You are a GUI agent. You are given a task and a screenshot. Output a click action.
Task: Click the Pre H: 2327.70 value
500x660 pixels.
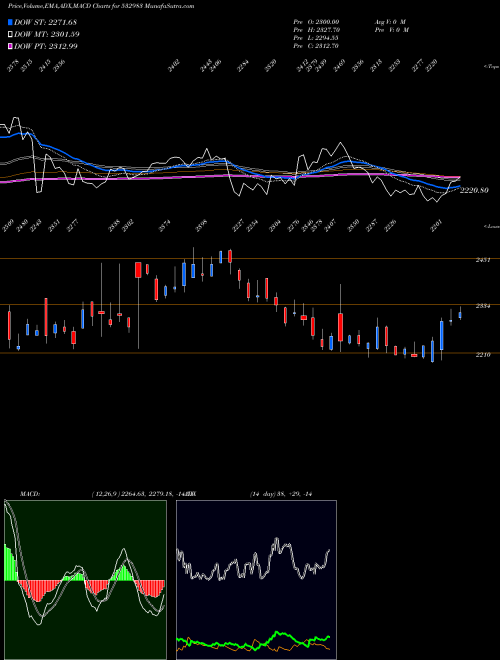click(x=316, y=30)
